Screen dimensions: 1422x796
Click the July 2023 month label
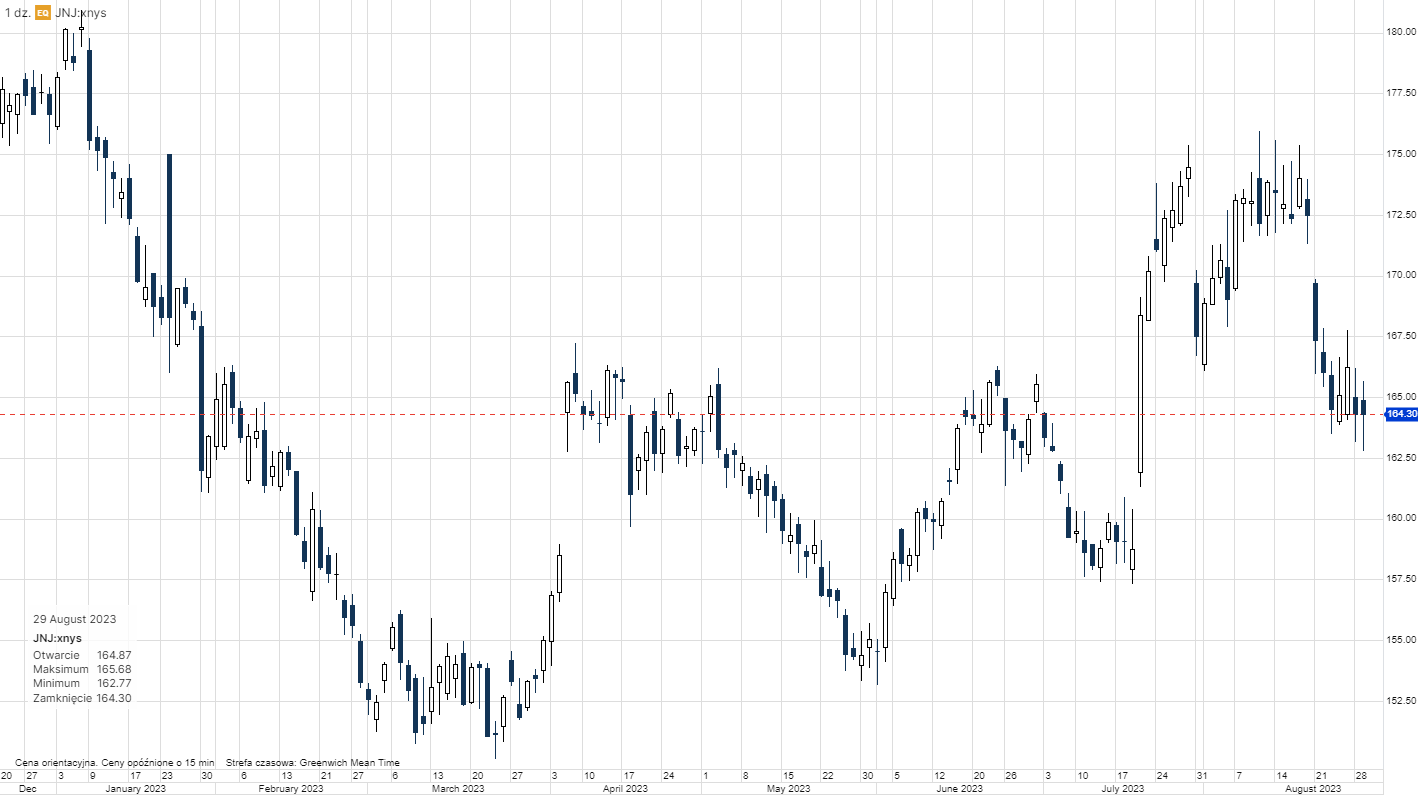[1122, 789]
